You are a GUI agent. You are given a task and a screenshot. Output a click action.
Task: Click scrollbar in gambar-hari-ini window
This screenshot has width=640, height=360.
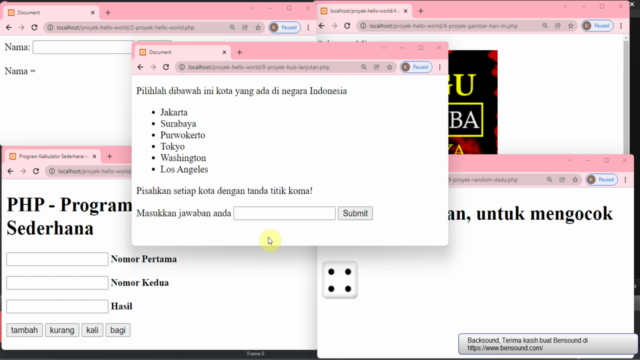[x=627, y=94]
